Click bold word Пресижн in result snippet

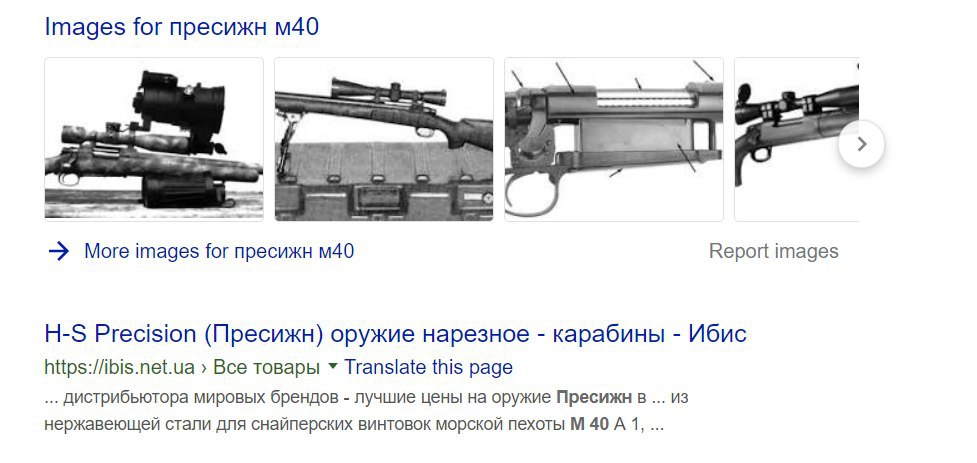point(594,397)
